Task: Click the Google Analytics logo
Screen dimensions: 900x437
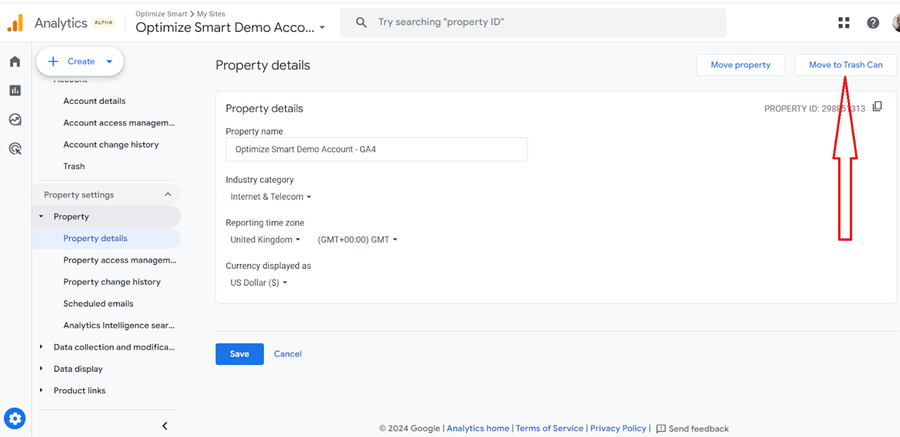Action: click(x=15, y=23)
